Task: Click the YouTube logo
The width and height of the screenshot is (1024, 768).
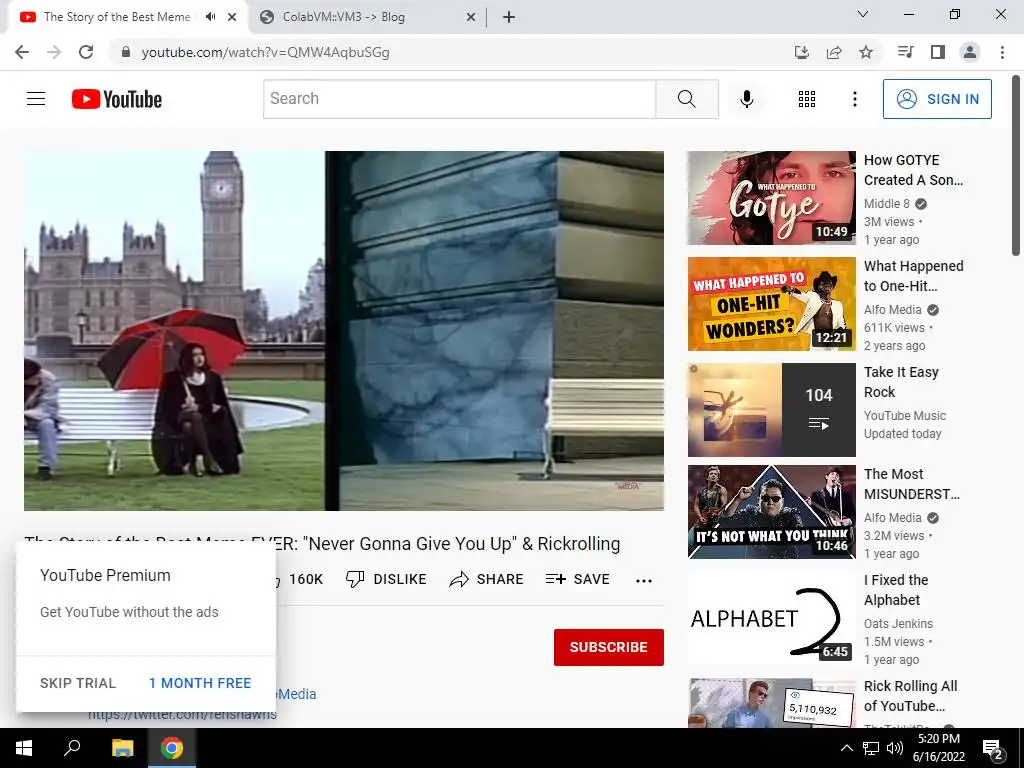Action: pos(117,99)
